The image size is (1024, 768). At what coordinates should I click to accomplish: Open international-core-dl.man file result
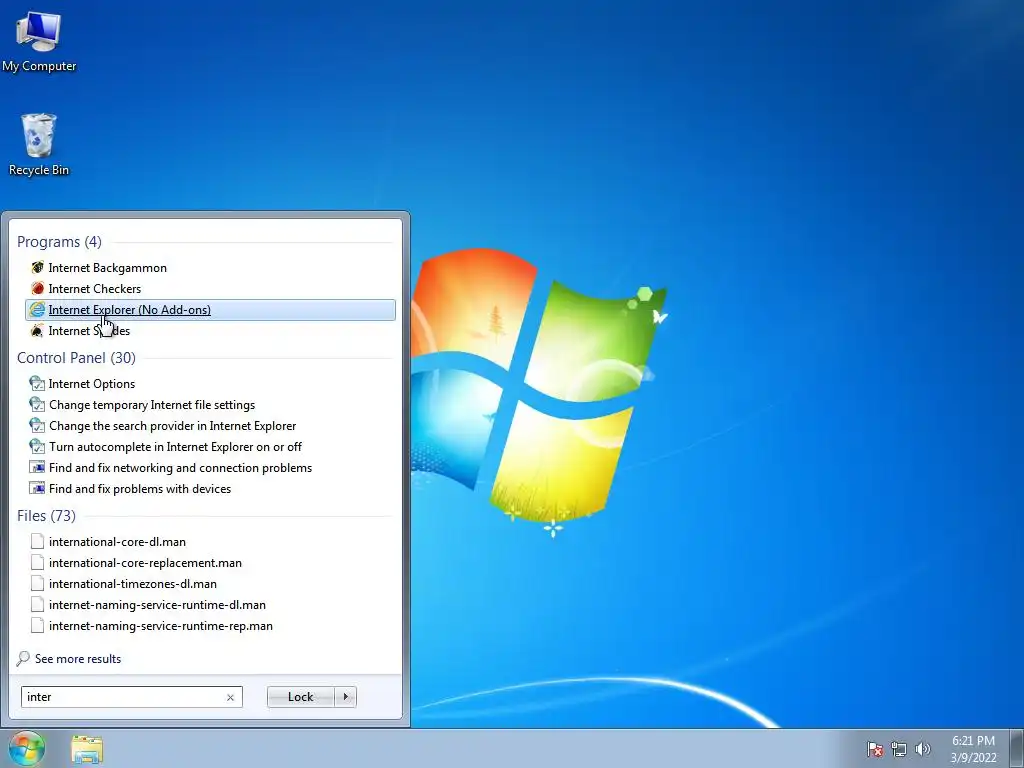click(210, 542)
